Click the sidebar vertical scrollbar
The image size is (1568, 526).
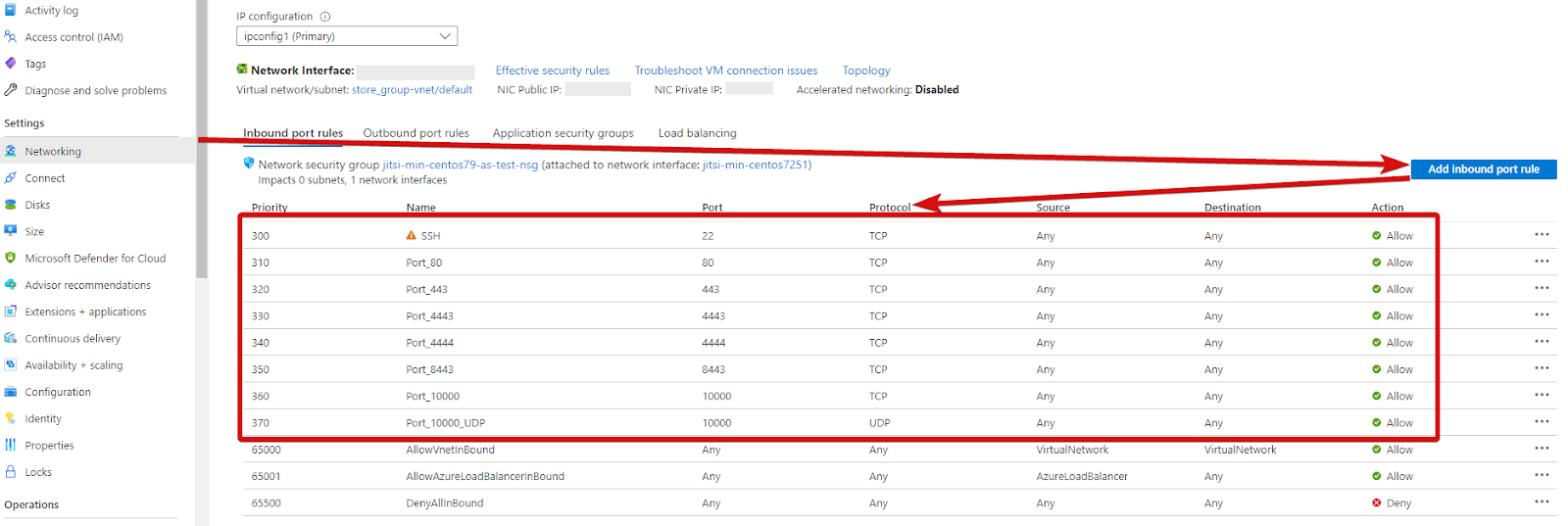click(201, 139)
